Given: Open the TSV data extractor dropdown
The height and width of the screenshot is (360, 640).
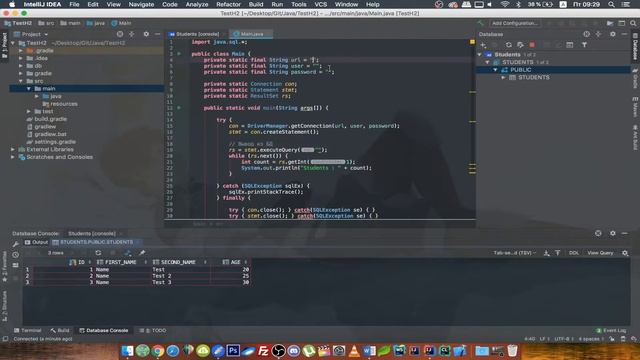Looking at the screenshot, I should pyautogui.click(x=515, y=253).
